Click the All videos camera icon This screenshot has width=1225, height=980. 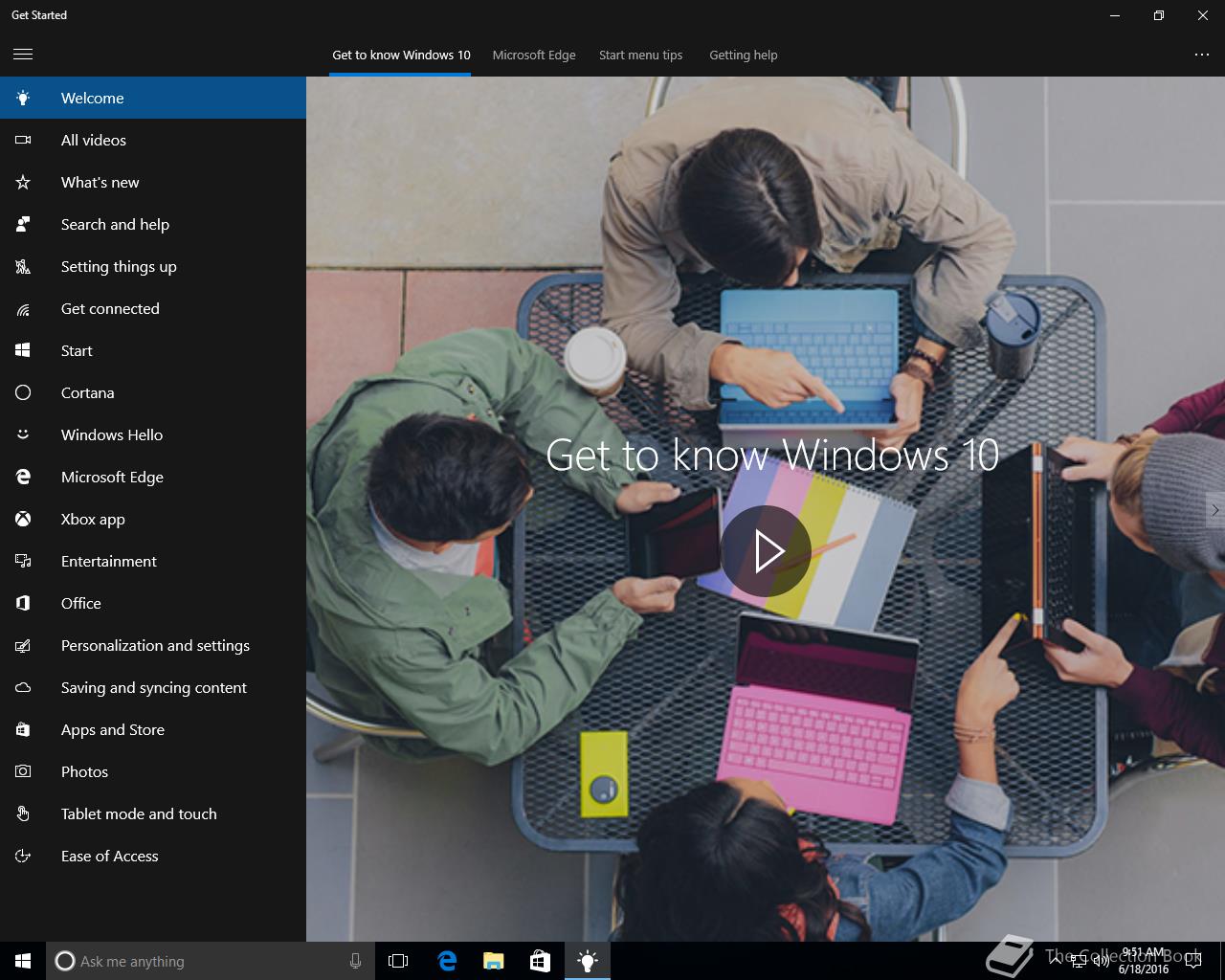(23, 140)
